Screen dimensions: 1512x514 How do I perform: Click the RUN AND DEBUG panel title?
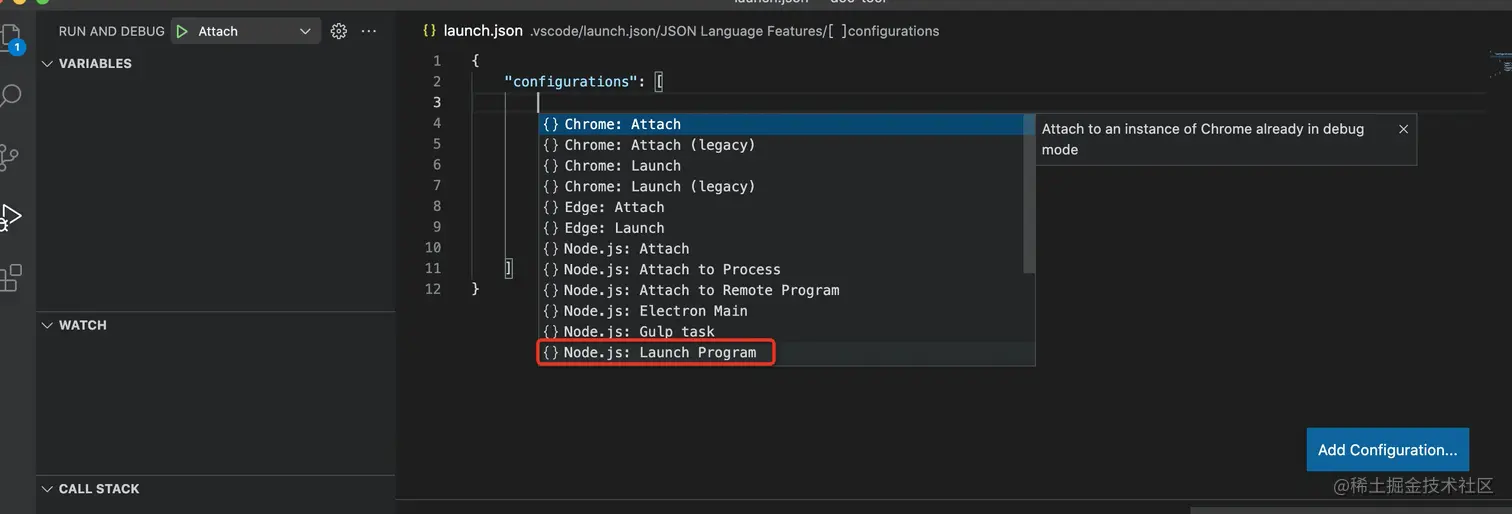tap(111, 31)
